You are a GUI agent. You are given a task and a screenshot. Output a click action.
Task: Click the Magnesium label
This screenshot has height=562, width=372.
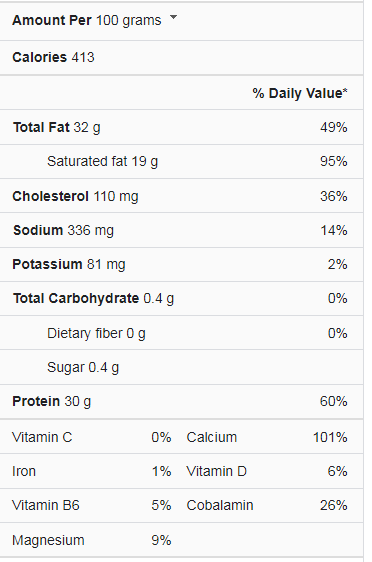[x=48, y=540]
